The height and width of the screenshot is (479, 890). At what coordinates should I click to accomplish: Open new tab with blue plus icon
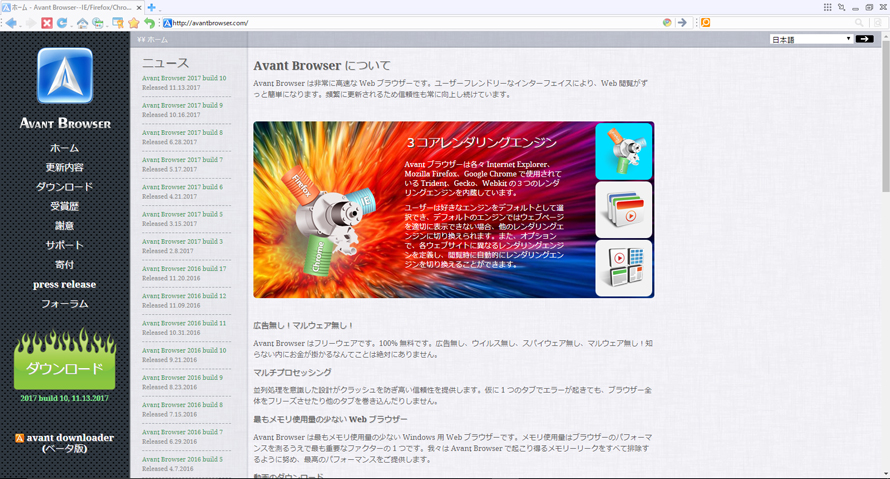pyautogui.click(x=151, y=7)
